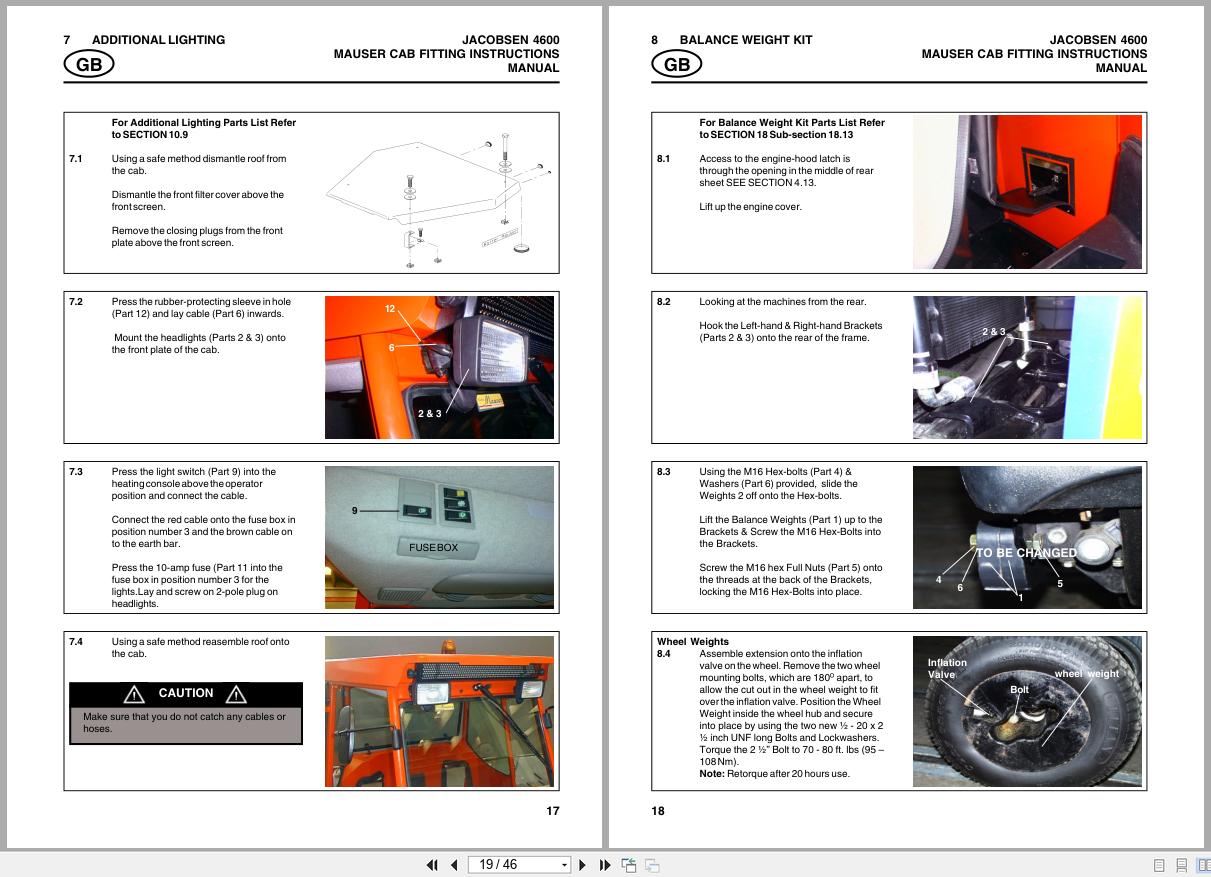The image size is (1211, 877).
Task: Click 'Lift up the engine cover.' text
Action: [x=750, y=207]
